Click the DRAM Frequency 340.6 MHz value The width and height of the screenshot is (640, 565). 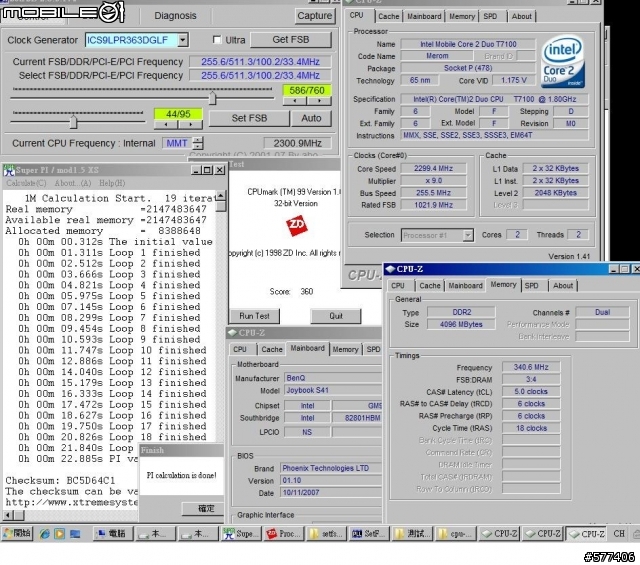click(531, 367)
